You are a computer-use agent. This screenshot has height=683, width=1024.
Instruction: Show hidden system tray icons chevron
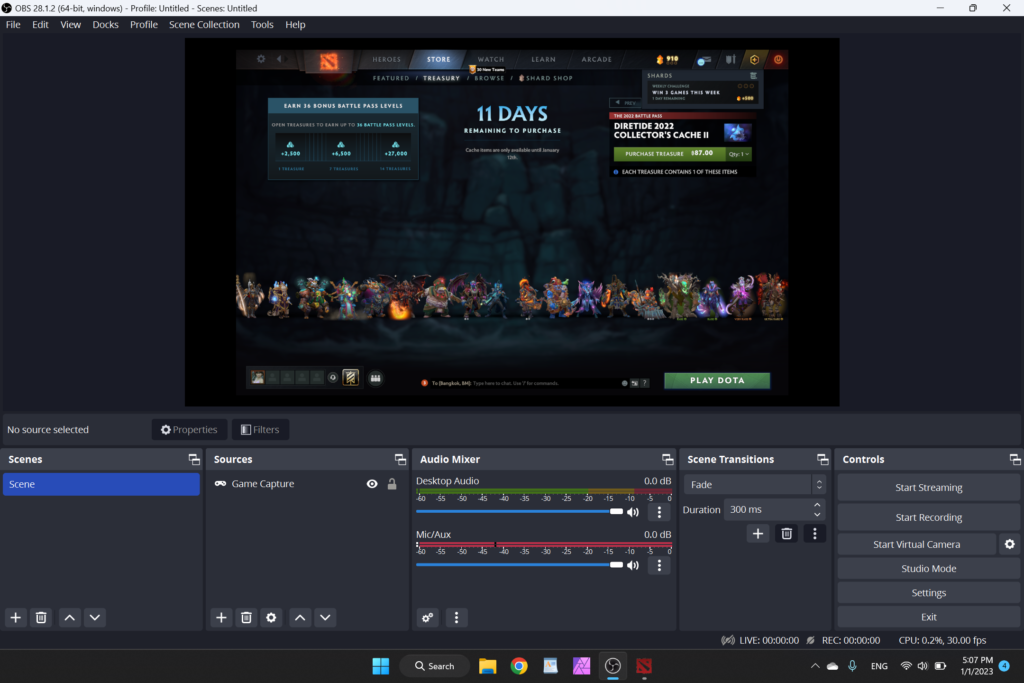pyautogui.click(x=814, y=666)
